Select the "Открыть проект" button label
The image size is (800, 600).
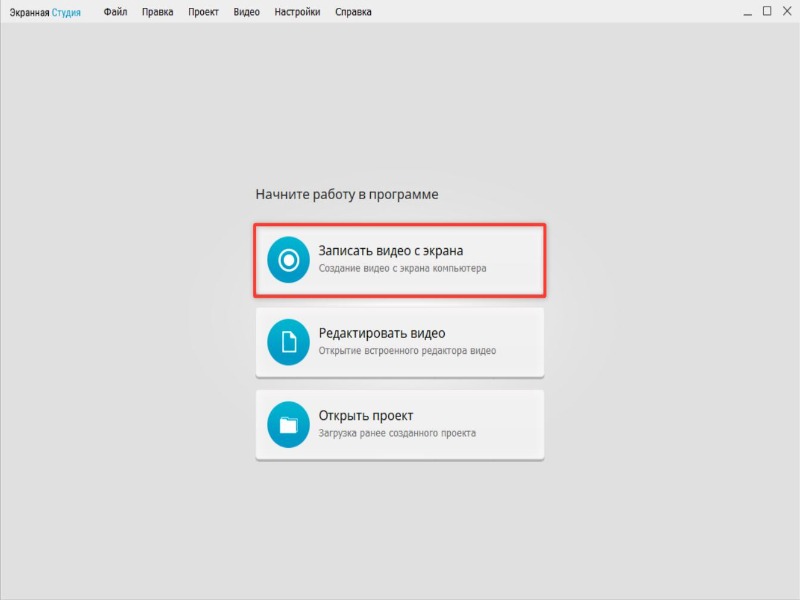(x=365, y=415)
